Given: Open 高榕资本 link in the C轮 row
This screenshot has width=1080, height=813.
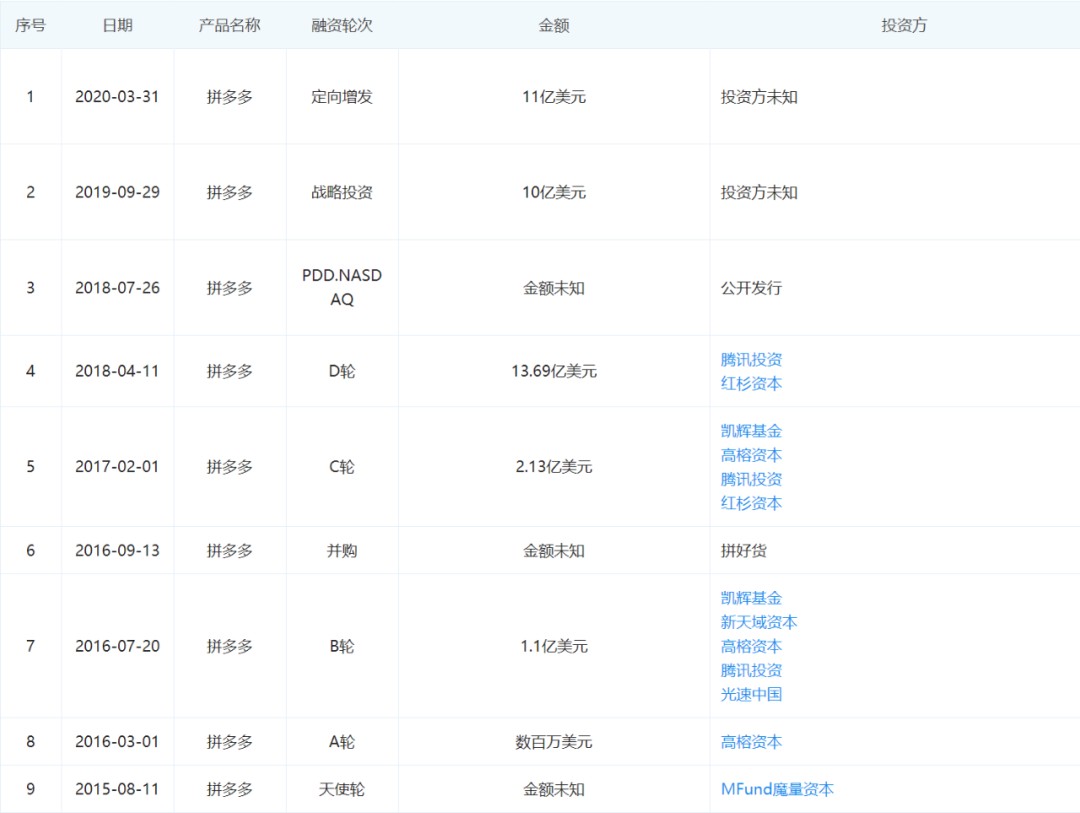Looking at the screenshot, I should [751, 455].
